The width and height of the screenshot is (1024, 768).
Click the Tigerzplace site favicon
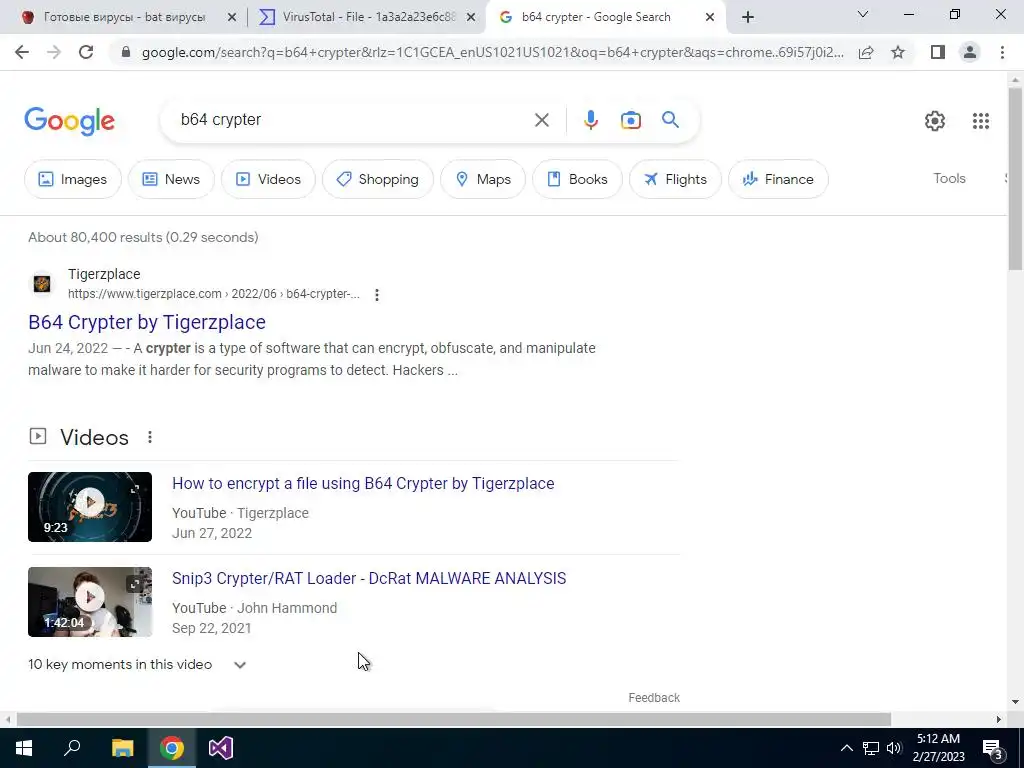(42, 283)
